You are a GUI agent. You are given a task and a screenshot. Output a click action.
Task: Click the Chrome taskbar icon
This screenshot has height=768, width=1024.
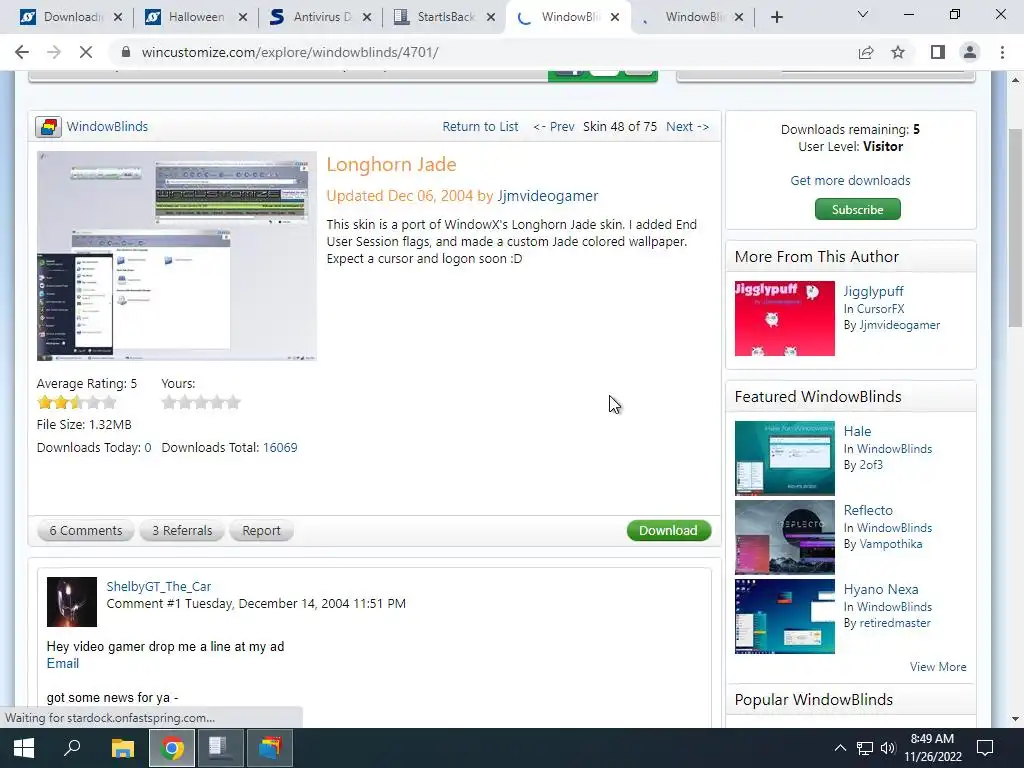(172, 748)
